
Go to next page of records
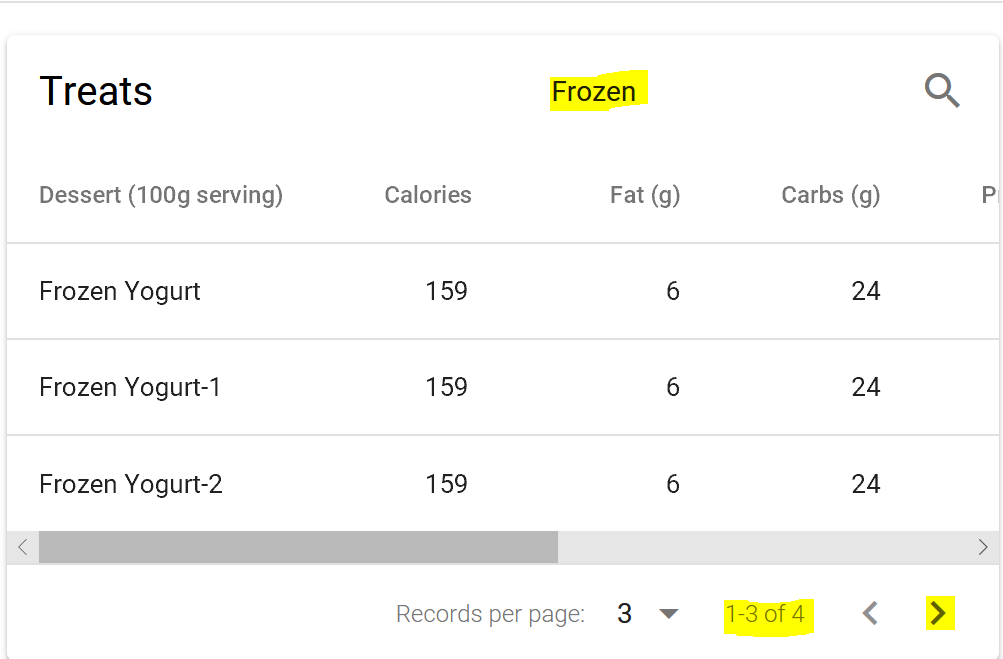click(938, 613)
